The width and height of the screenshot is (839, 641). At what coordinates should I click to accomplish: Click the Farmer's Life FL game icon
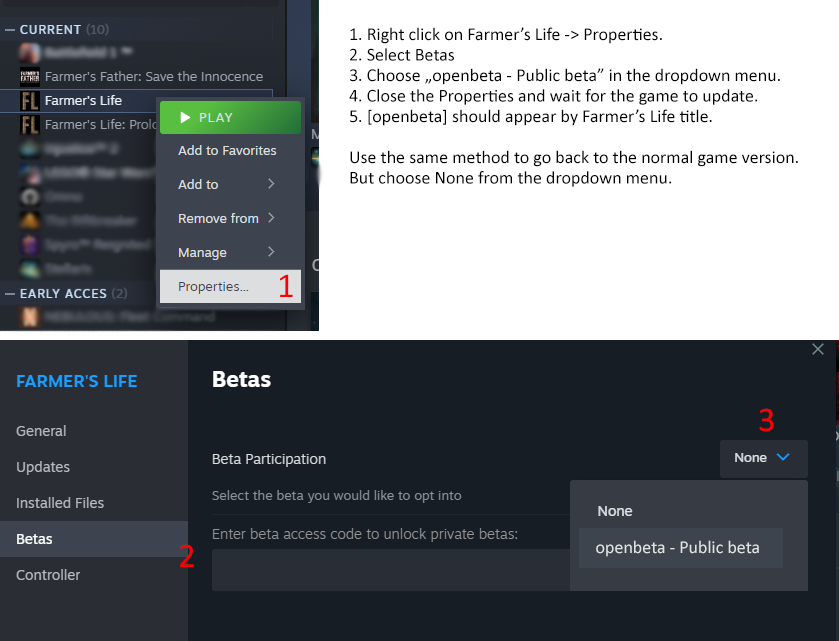[29, 101]
